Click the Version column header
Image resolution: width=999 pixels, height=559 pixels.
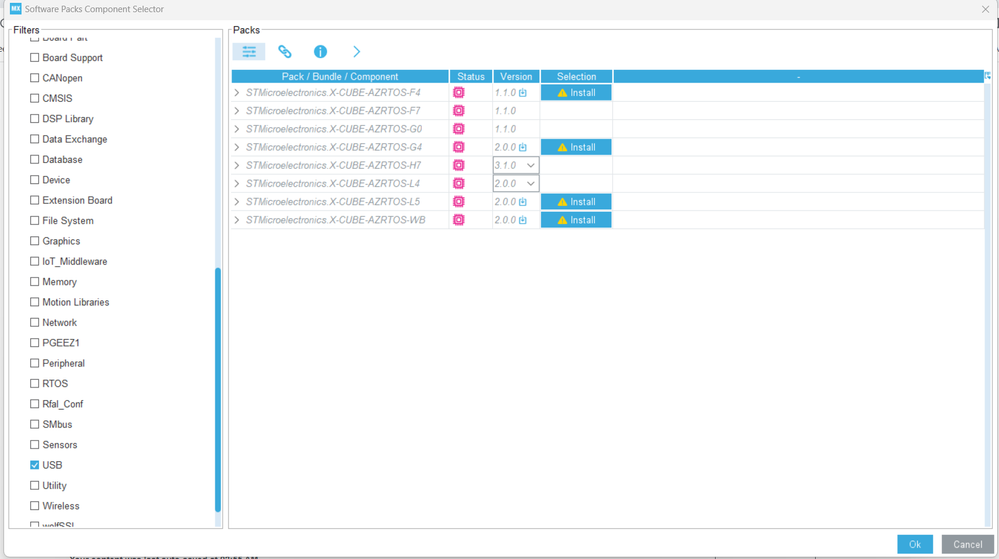(x=516, y=76)
